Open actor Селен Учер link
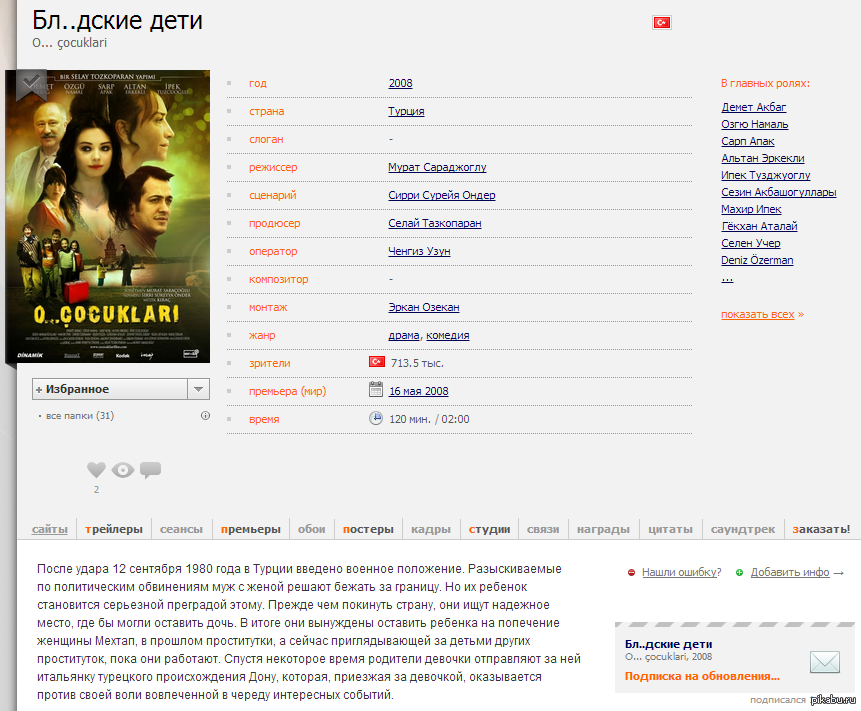Image resolution: width=861 pixels, height=711 pixels. tap(751, 243)
